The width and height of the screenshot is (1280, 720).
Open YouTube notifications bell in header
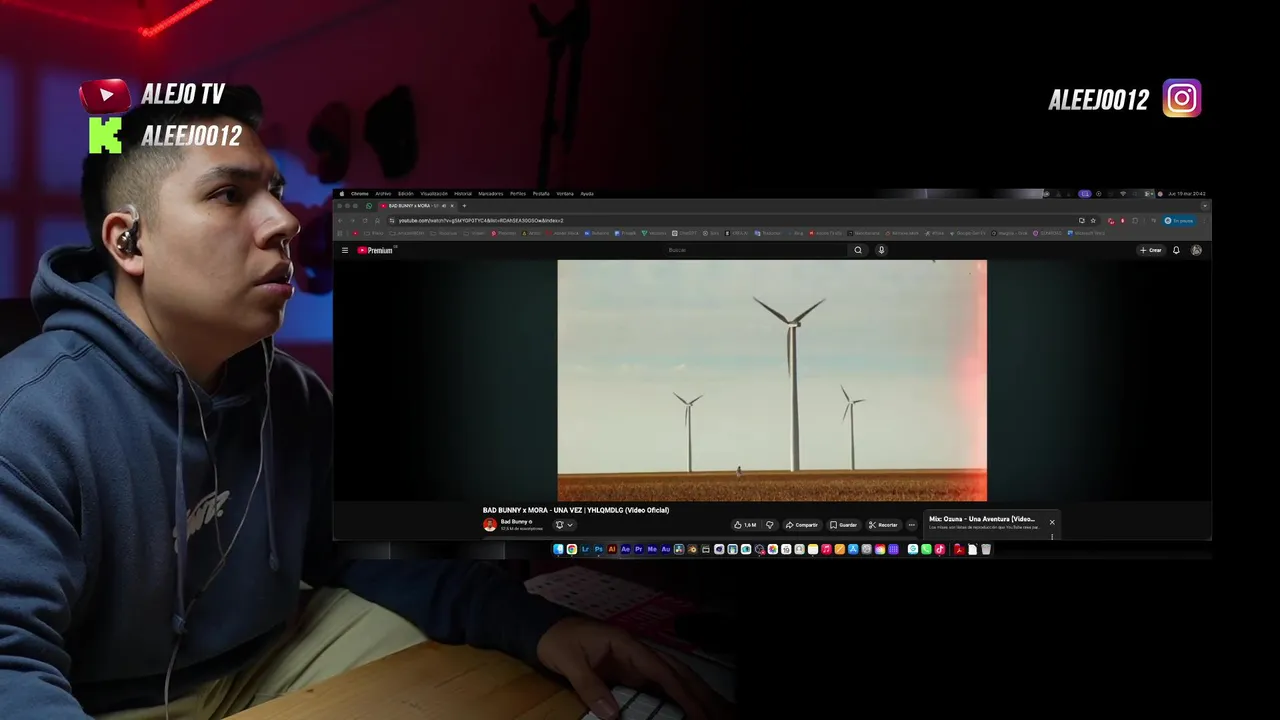coord(1176,250)
